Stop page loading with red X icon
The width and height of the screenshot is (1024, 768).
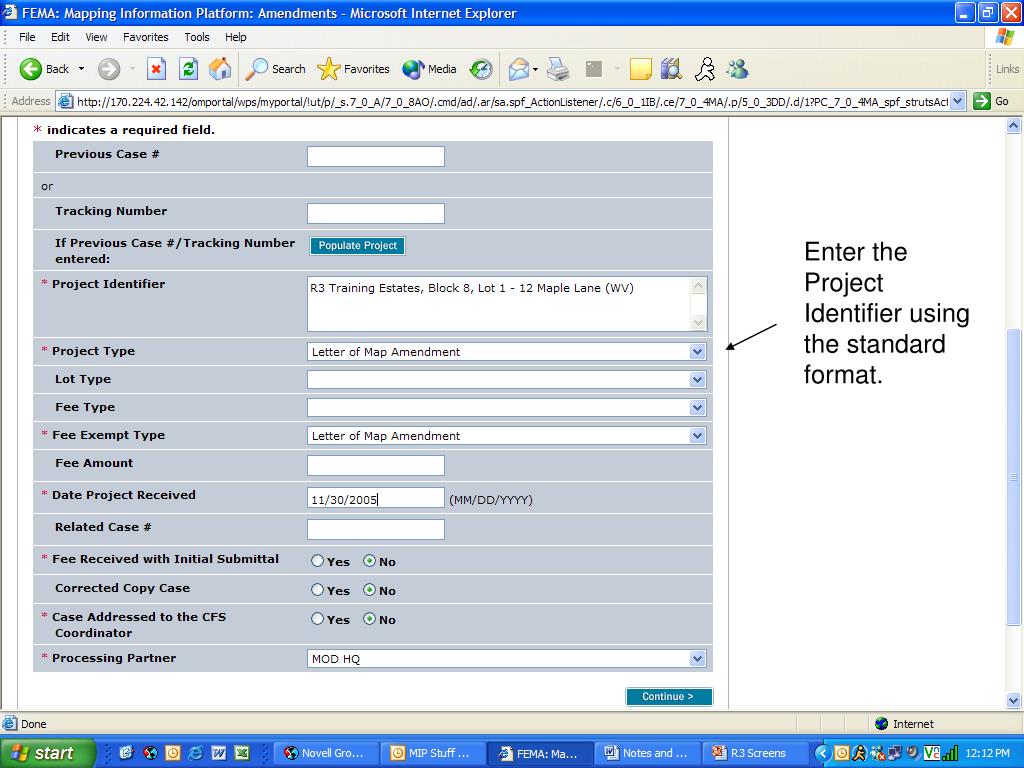point(156,69)
